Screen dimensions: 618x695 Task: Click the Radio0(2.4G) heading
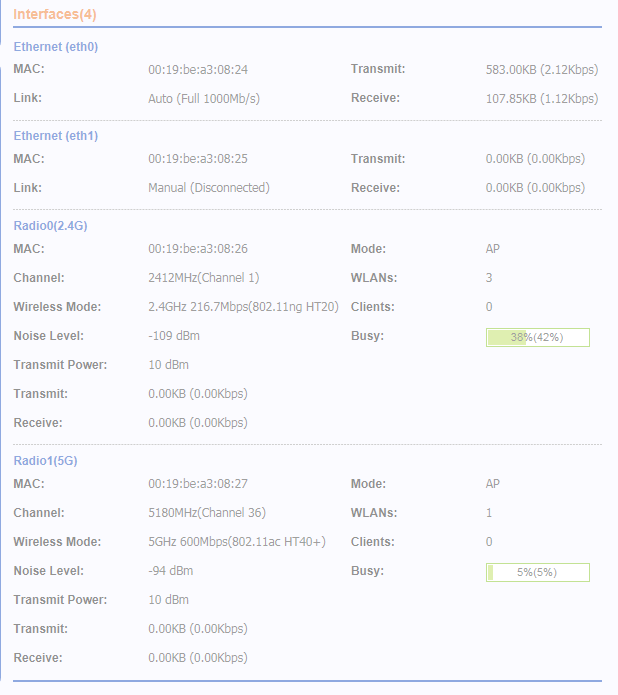coord(50,226)
